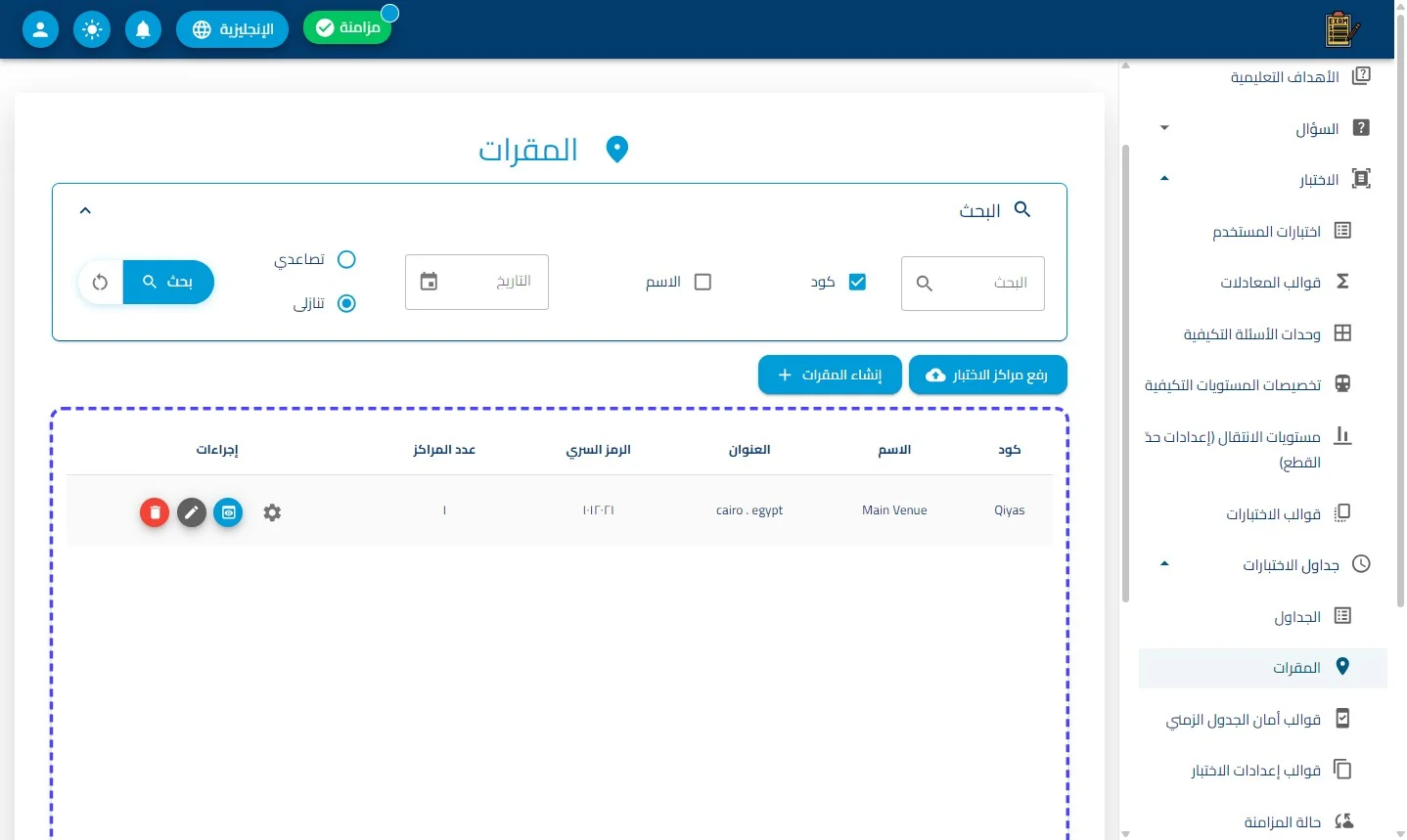The image size is (1407, 840).
Task: Delete the Qiyas venue row
Action: pyautogui.click(x=155, y=512)
